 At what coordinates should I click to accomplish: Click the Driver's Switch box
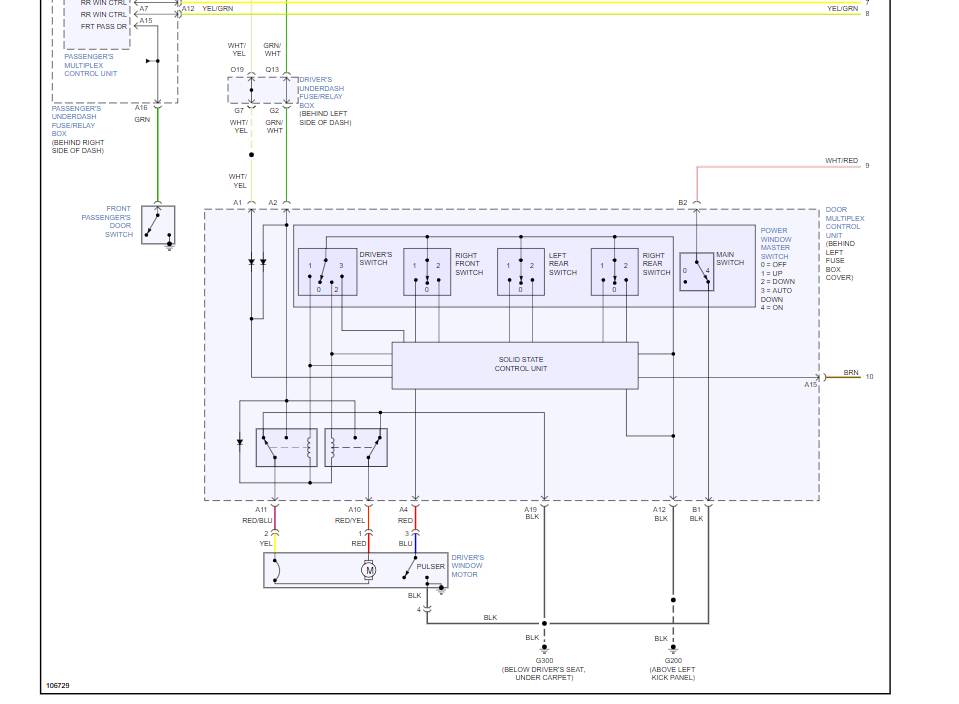click(x=327, y=272)
